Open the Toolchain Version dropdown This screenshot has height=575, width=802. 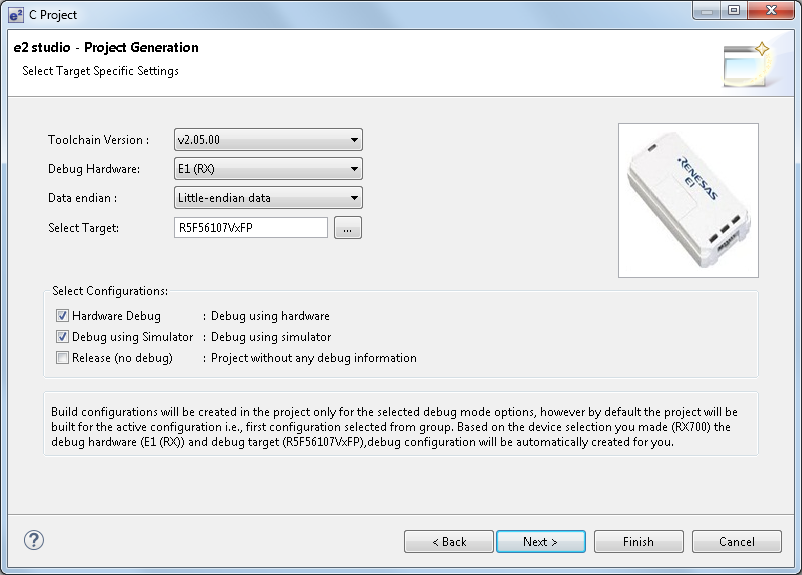pos(268,140)
